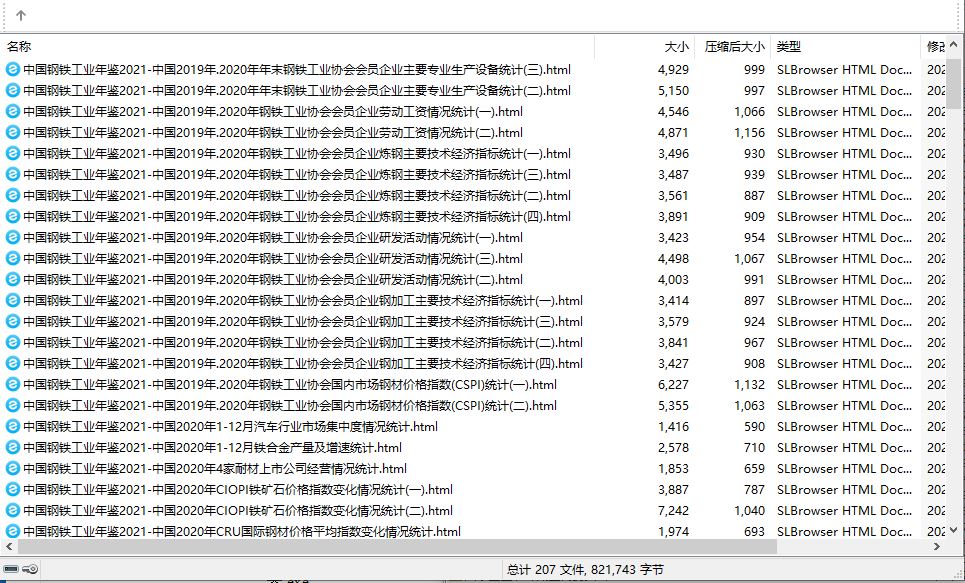Click the size value 4,546
Viewport: 965px width, 583px height.
[x=673, y=111]
